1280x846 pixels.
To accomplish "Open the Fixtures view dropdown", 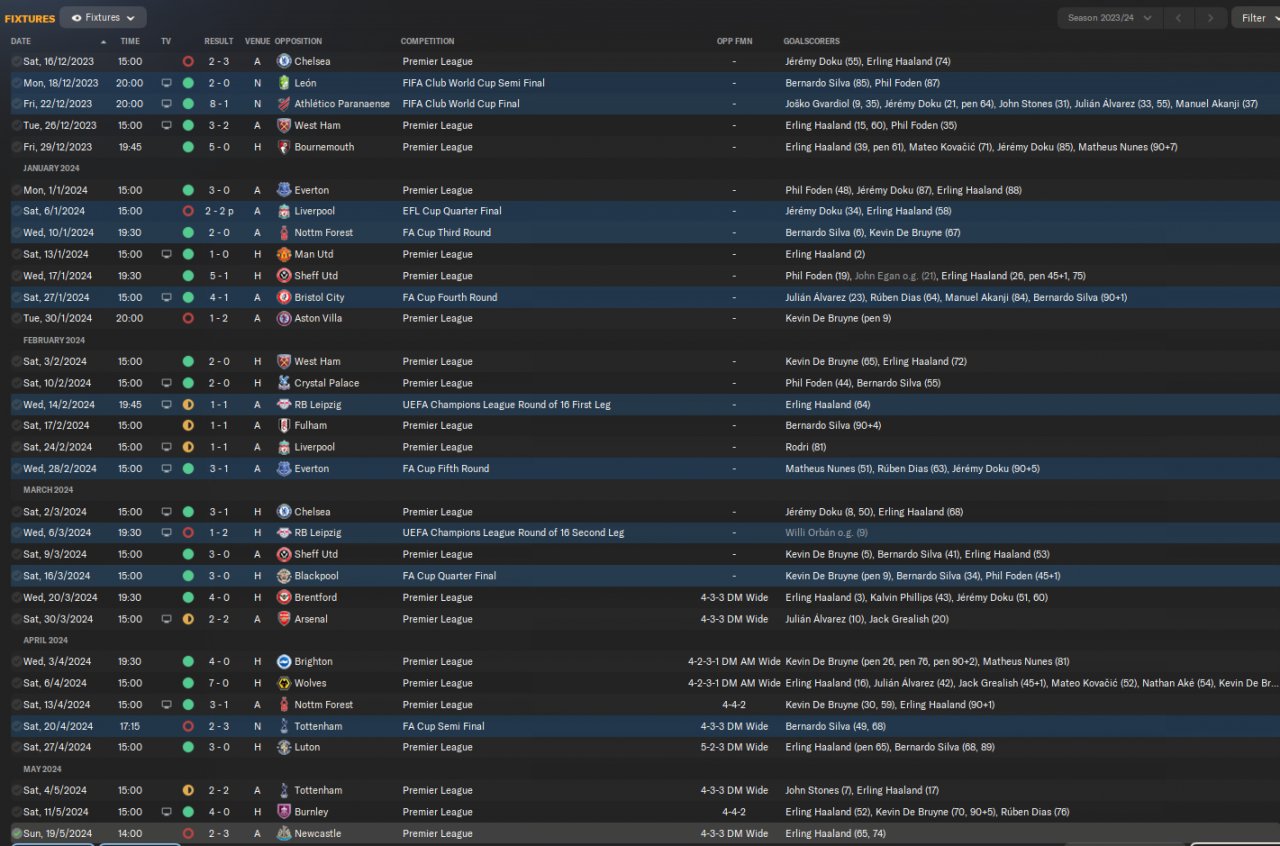I will click(x=103, y=18).
